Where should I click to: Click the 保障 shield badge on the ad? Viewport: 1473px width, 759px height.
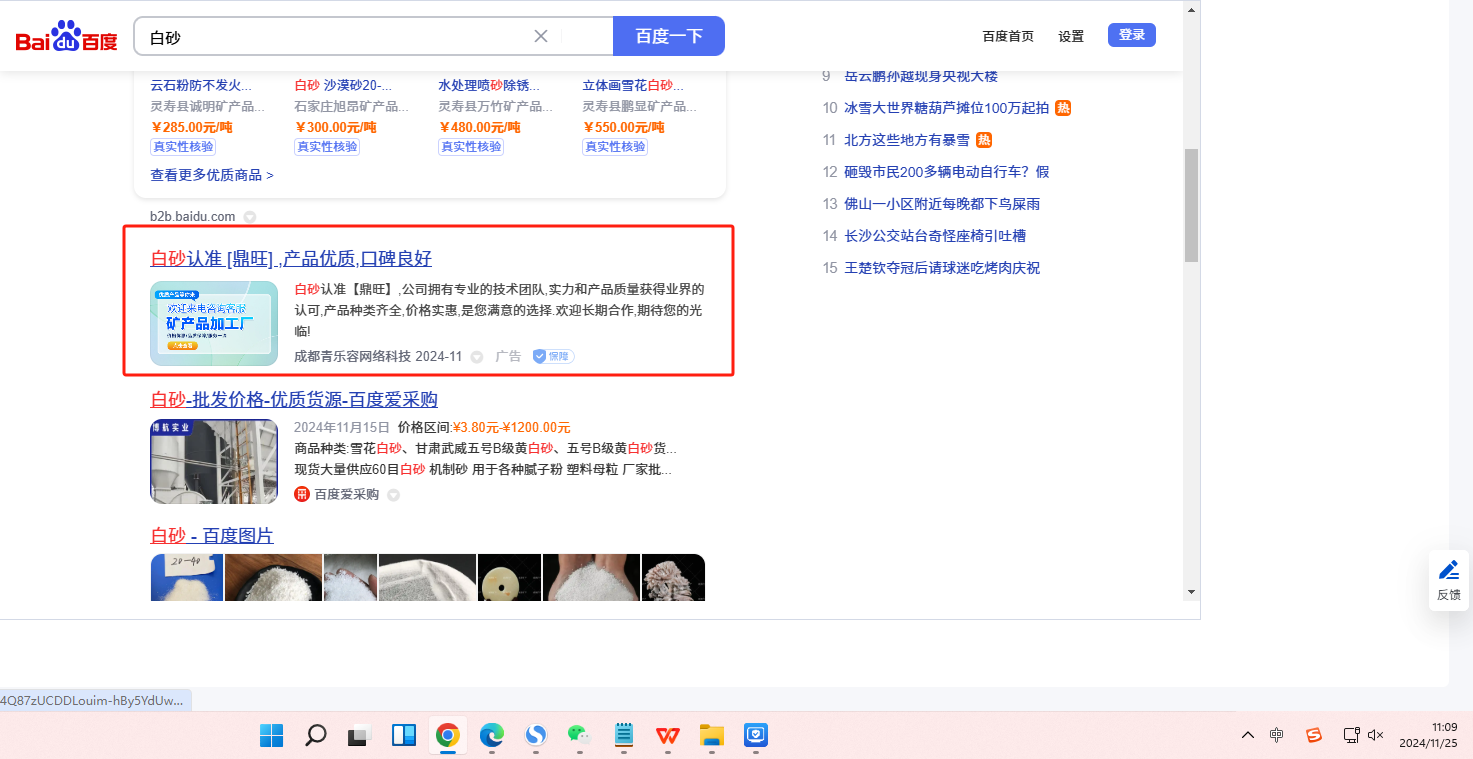[553, 356]
